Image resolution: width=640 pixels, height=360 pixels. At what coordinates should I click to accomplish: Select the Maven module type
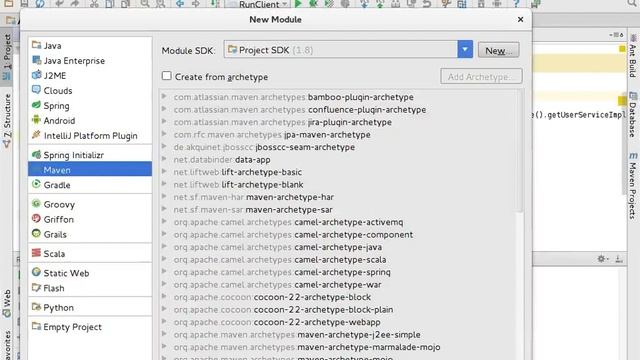90,170
